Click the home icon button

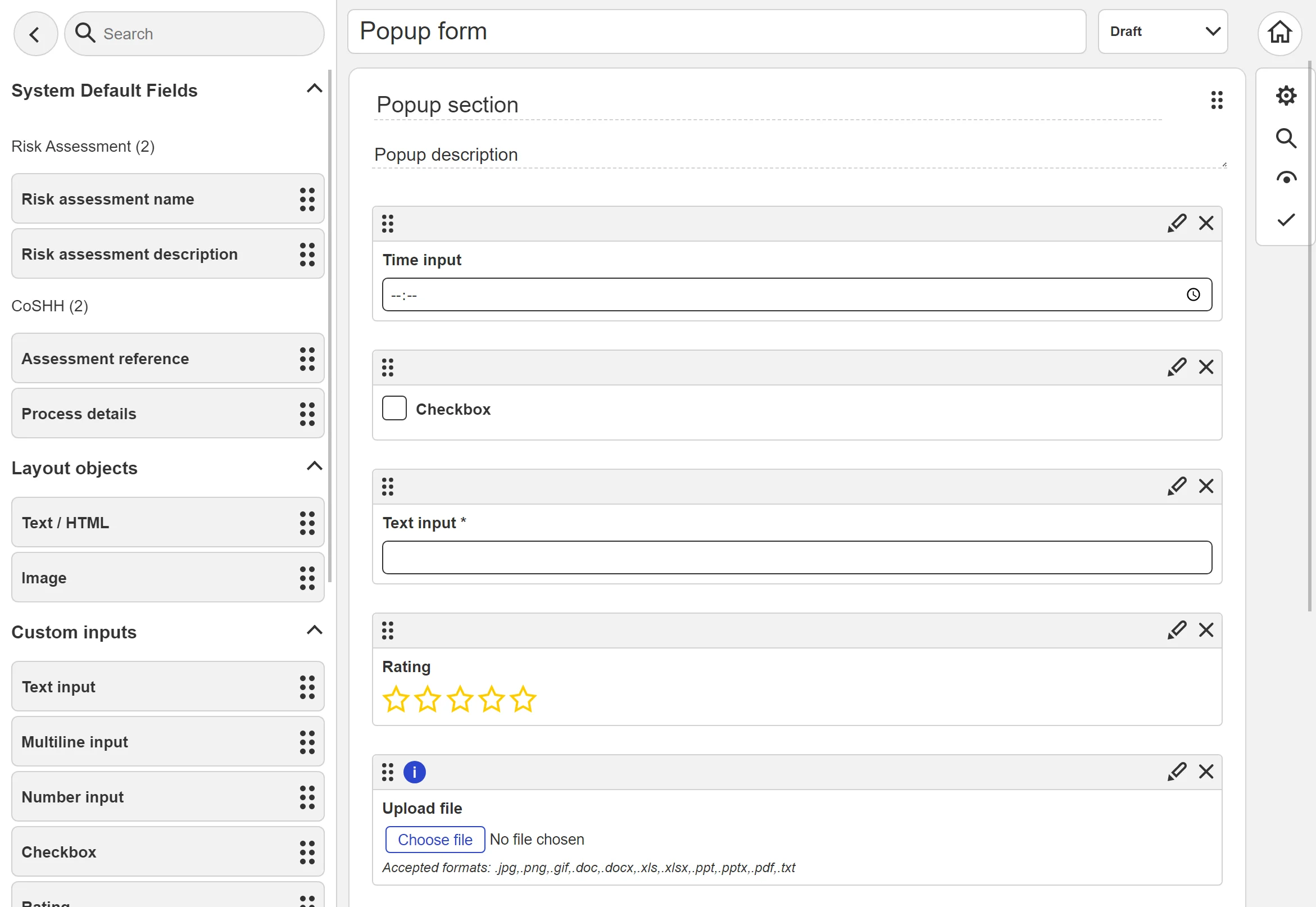click(x=1279, y=33)
